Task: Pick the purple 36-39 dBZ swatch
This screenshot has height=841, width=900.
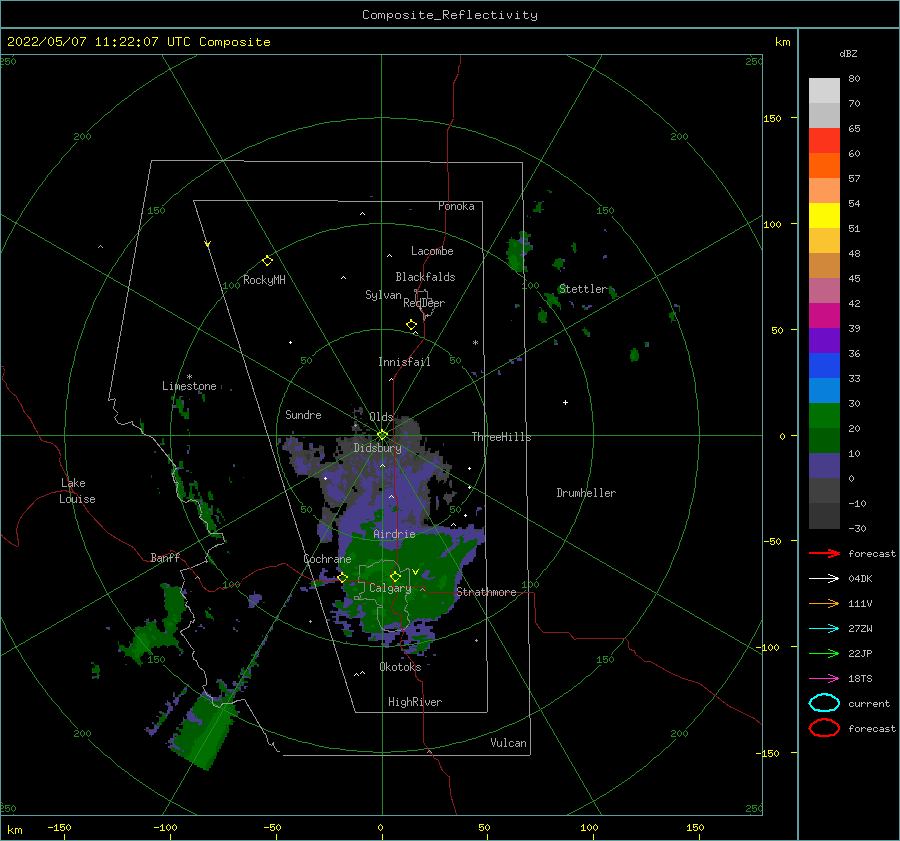Action: [x=824, y=340]
